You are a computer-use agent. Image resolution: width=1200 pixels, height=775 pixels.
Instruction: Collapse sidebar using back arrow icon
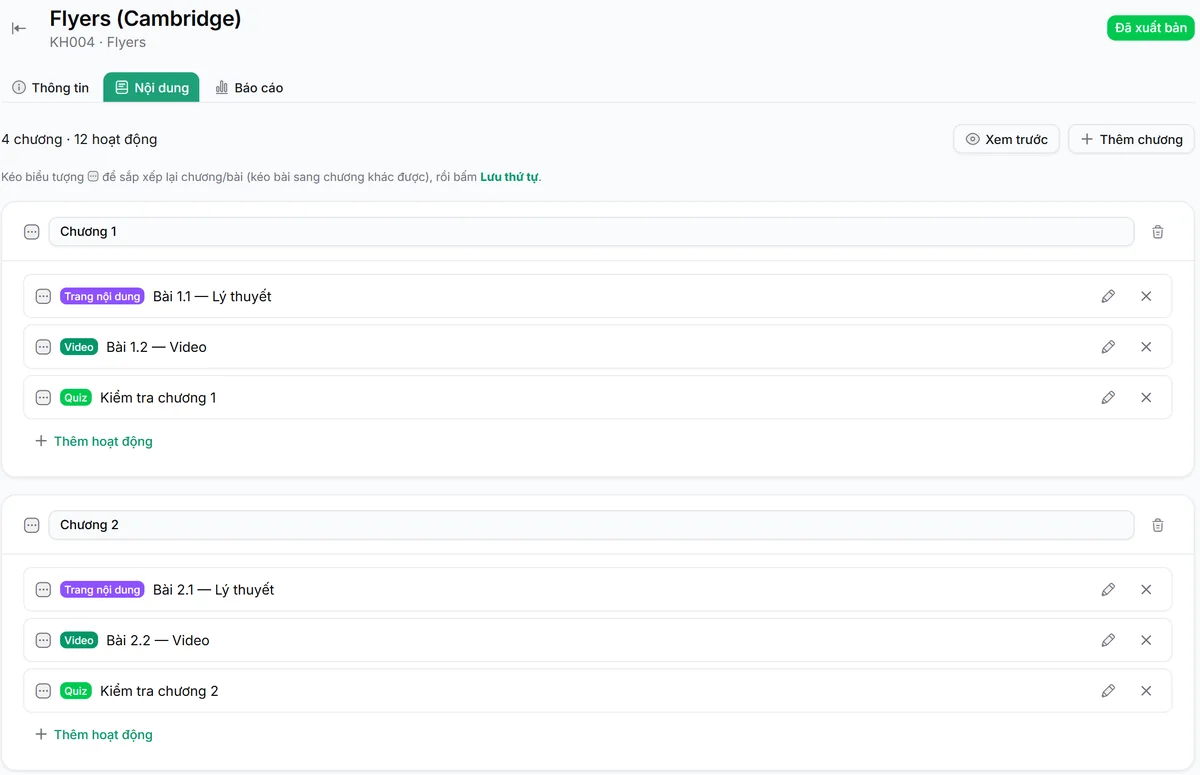pos(19,28)
